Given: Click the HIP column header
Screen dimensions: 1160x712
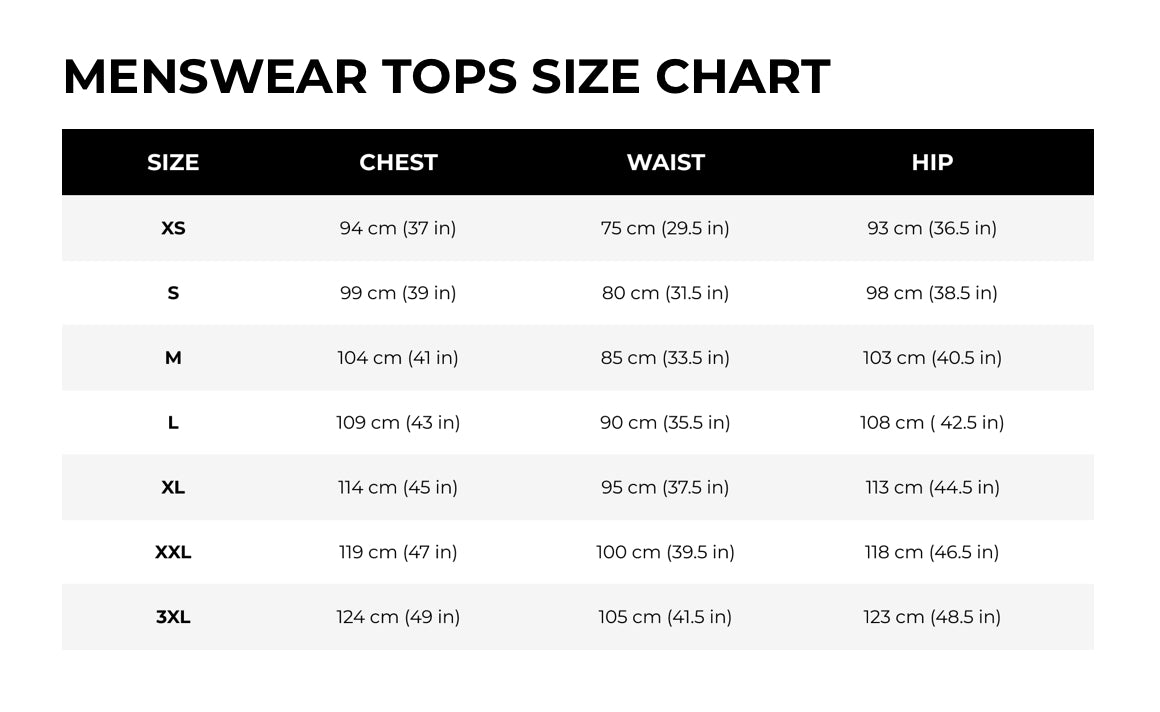Looking at the screenshot, I should point(932,162).
